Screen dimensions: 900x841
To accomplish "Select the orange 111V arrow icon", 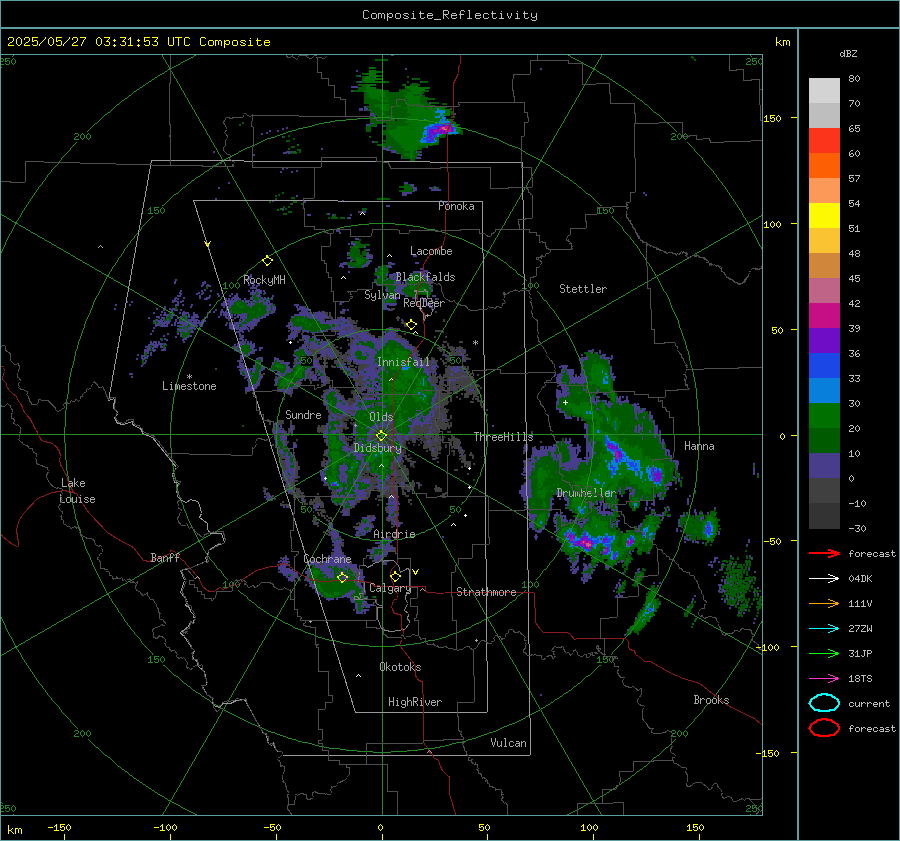I will 824,603.
